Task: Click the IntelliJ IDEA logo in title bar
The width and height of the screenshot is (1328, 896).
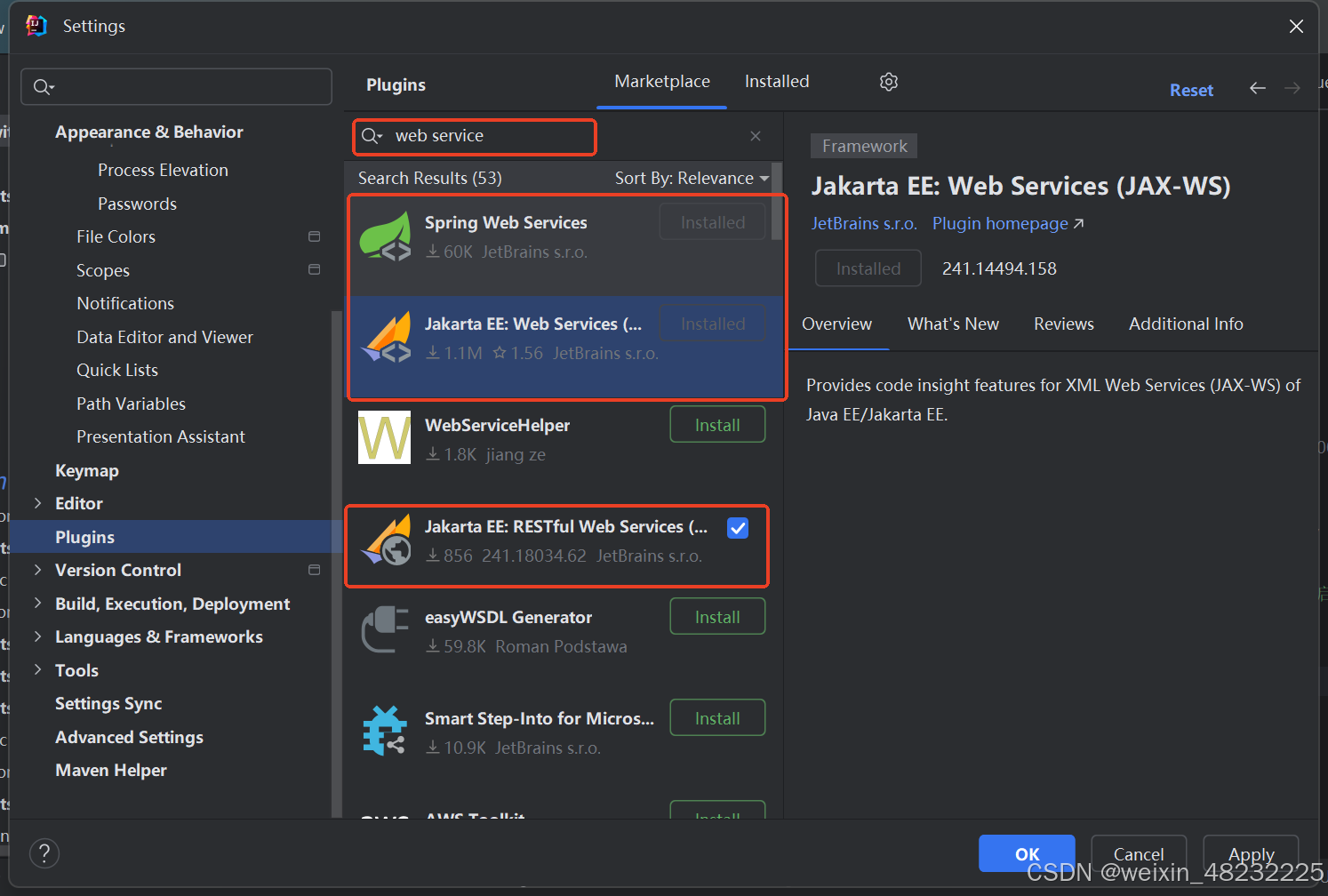Action: coord(36,26)
